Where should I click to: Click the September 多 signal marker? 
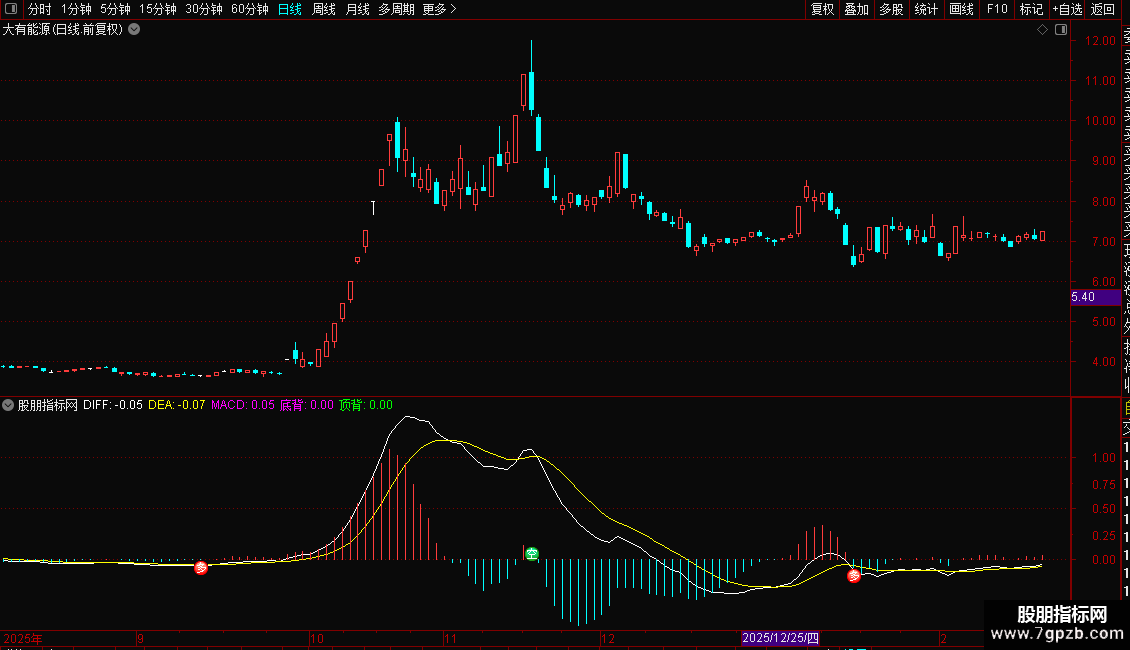point(201,568)
